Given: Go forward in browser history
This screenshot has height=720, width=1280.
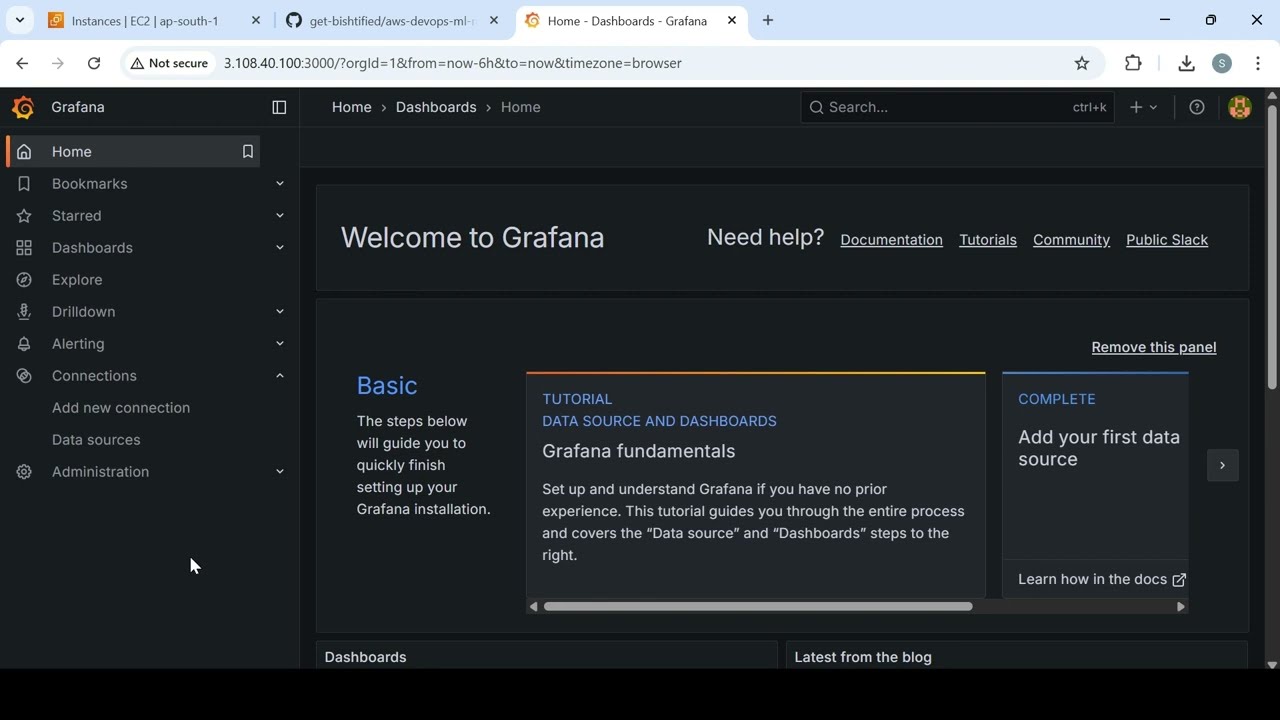Looking at the screenshot, I should tap(58, 63).
